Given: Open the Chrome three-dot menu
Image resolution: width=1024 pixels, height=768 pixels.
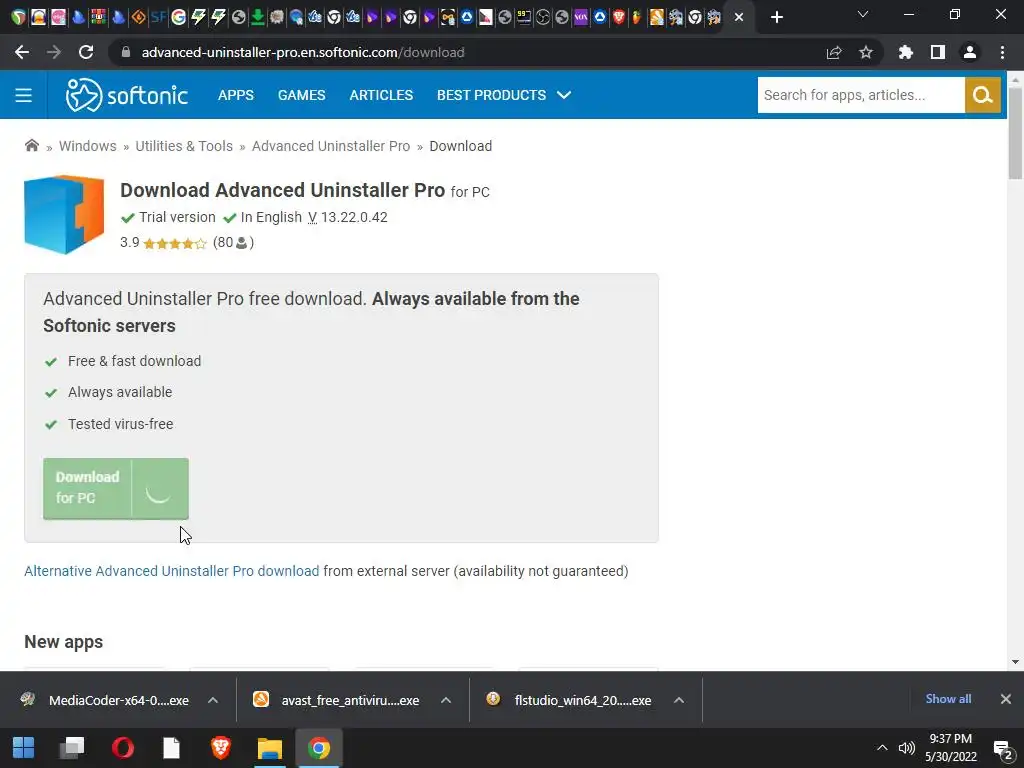Looking at the screenshot, I should (1002, 52).
